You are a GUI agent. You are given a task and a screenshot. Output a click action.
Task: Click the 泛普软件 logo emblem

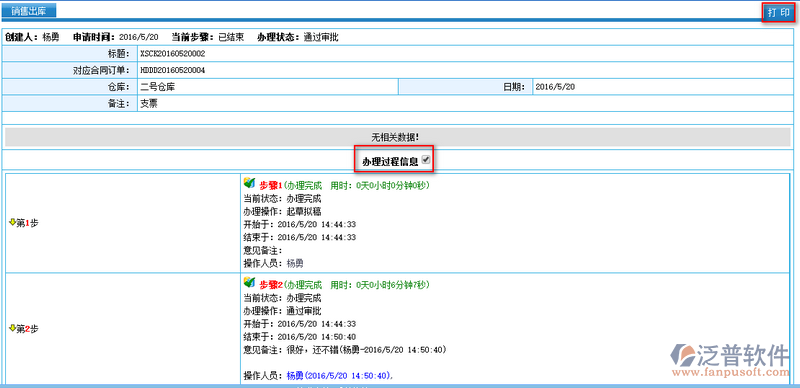tap(683, 355)
